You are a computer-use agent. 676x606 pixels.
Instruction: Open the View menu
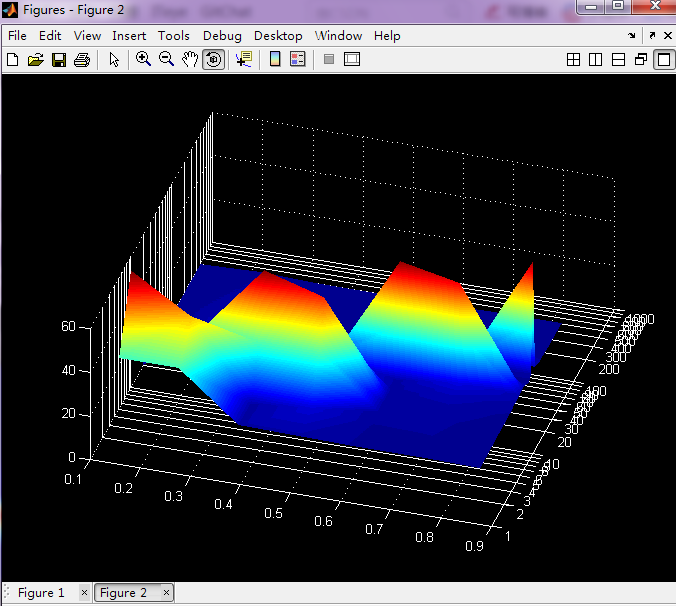pos(87,36)
